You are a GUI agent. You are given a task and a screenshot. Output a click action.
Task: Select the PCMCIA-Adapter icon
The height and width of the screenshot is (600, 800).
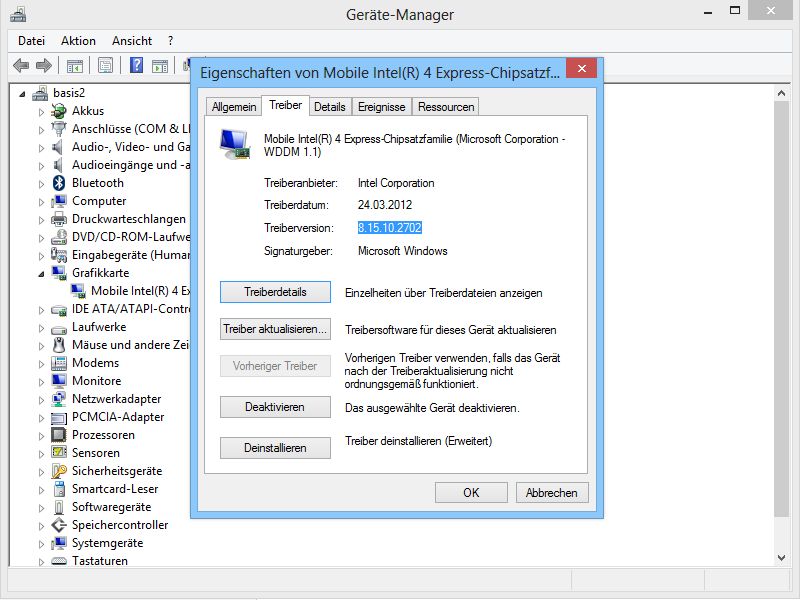(x=59, y=417)
